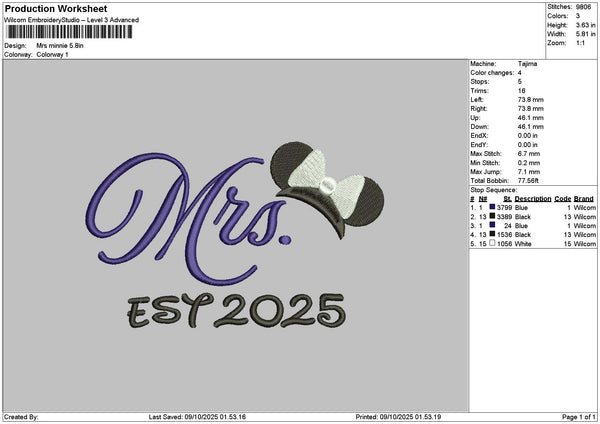Click the 'Left:' label
This screenshot has height=424, width=600.
coord(477,99)
